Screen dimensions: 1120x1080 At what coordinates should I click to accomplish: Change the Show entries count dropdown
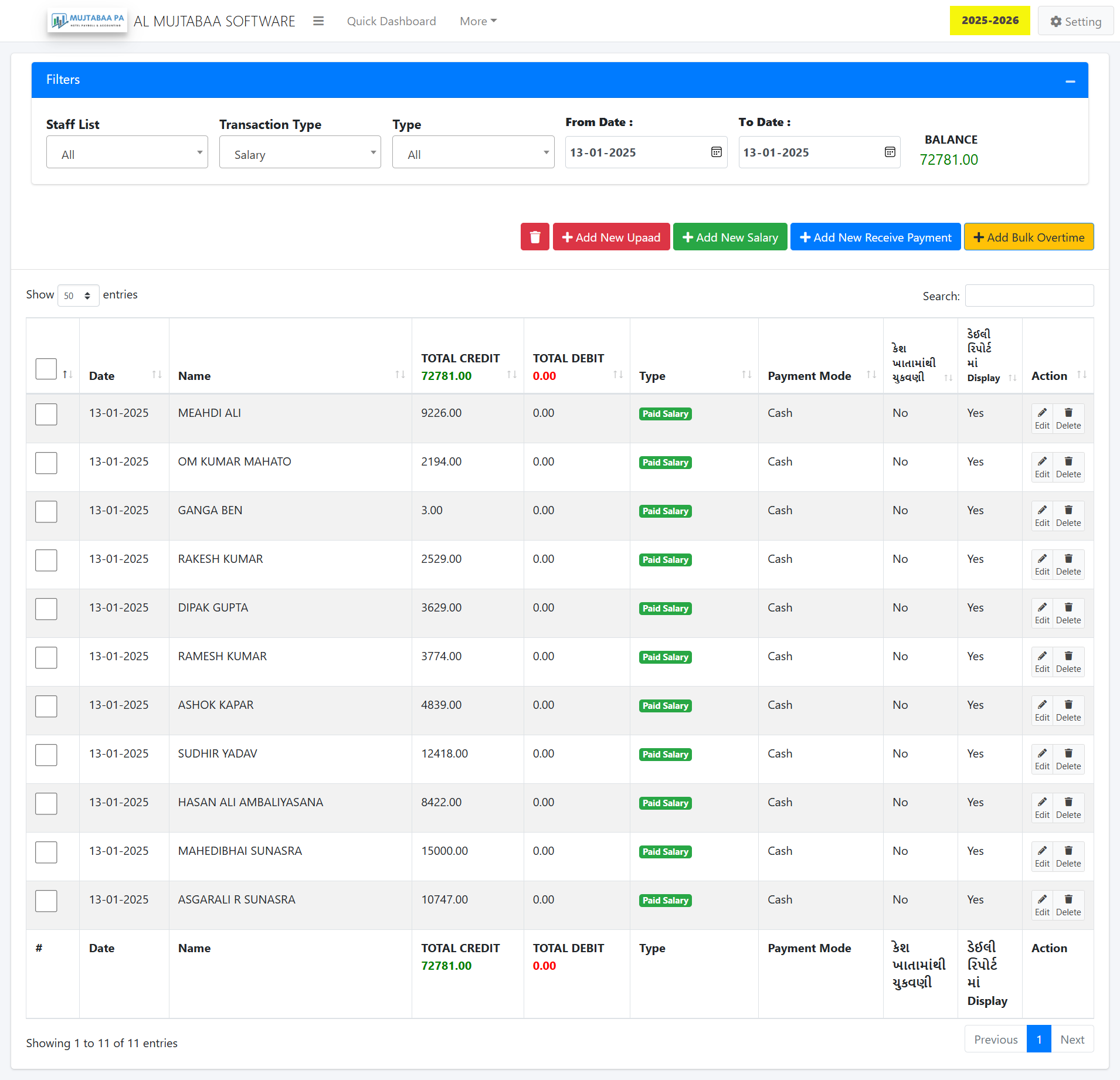click(77, 296)
